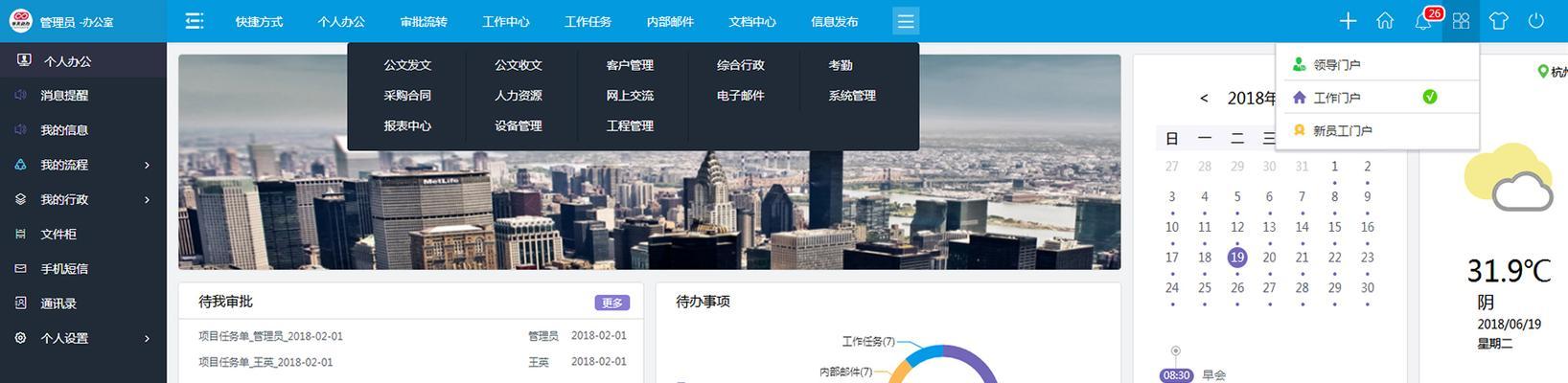Open 工作任务 top menu
1568x383 pixels.
(588, 21)
